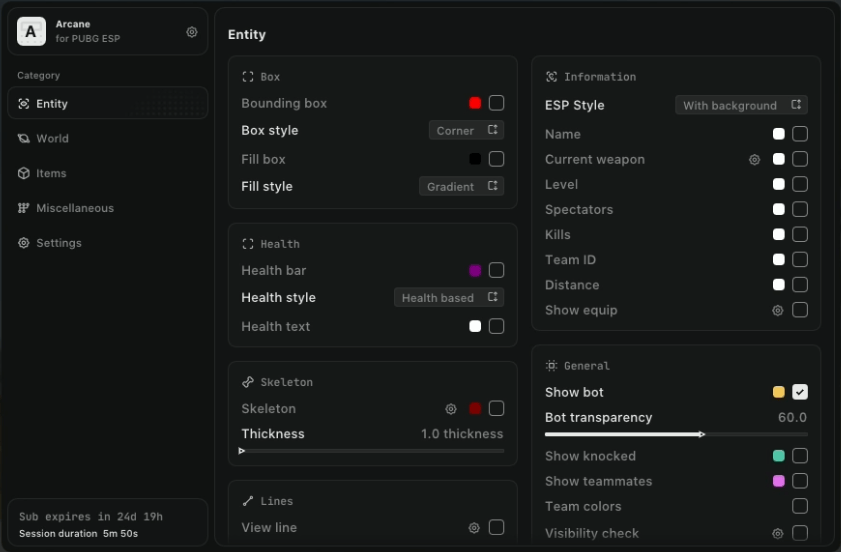The height and width of the screenshot is (552, 841).
Task: Click Visibility check gear icon
Action: 777,534
